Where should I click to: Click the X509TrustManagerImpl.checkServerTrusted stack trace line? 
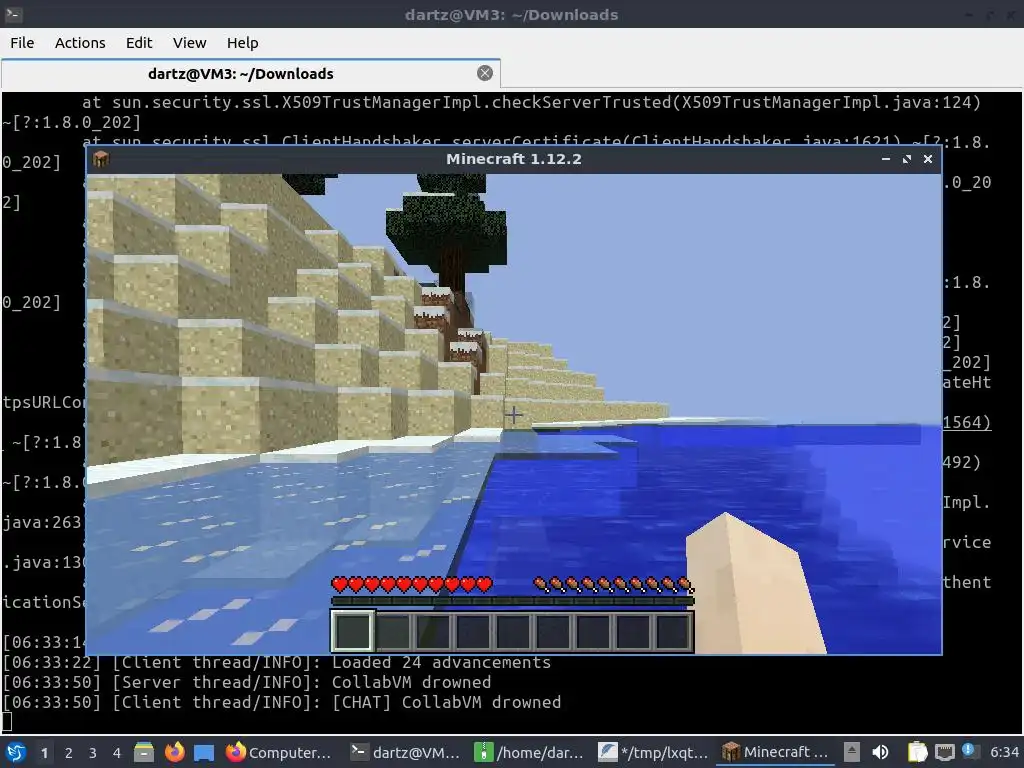531,103
